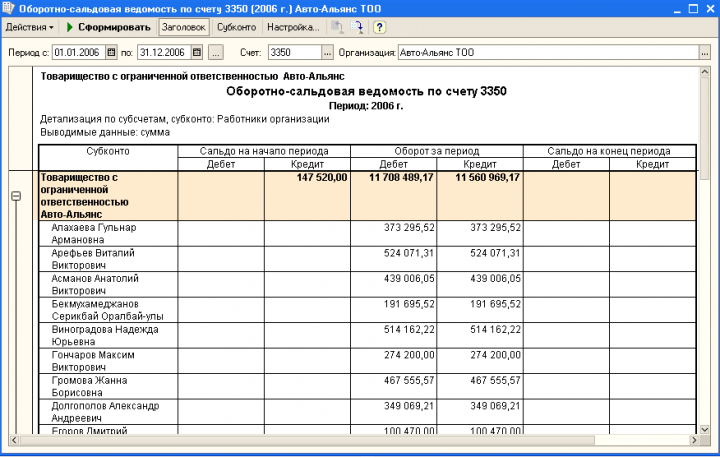720x457 pixels.
Task: Click the Счет field 3350
Action: [294, 52]
